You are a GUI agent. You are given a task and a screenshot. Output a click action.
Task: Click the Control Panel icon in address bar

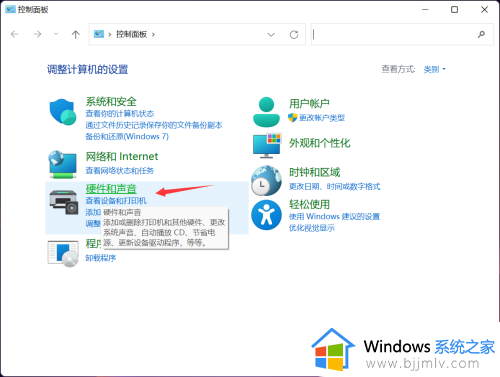99,34
